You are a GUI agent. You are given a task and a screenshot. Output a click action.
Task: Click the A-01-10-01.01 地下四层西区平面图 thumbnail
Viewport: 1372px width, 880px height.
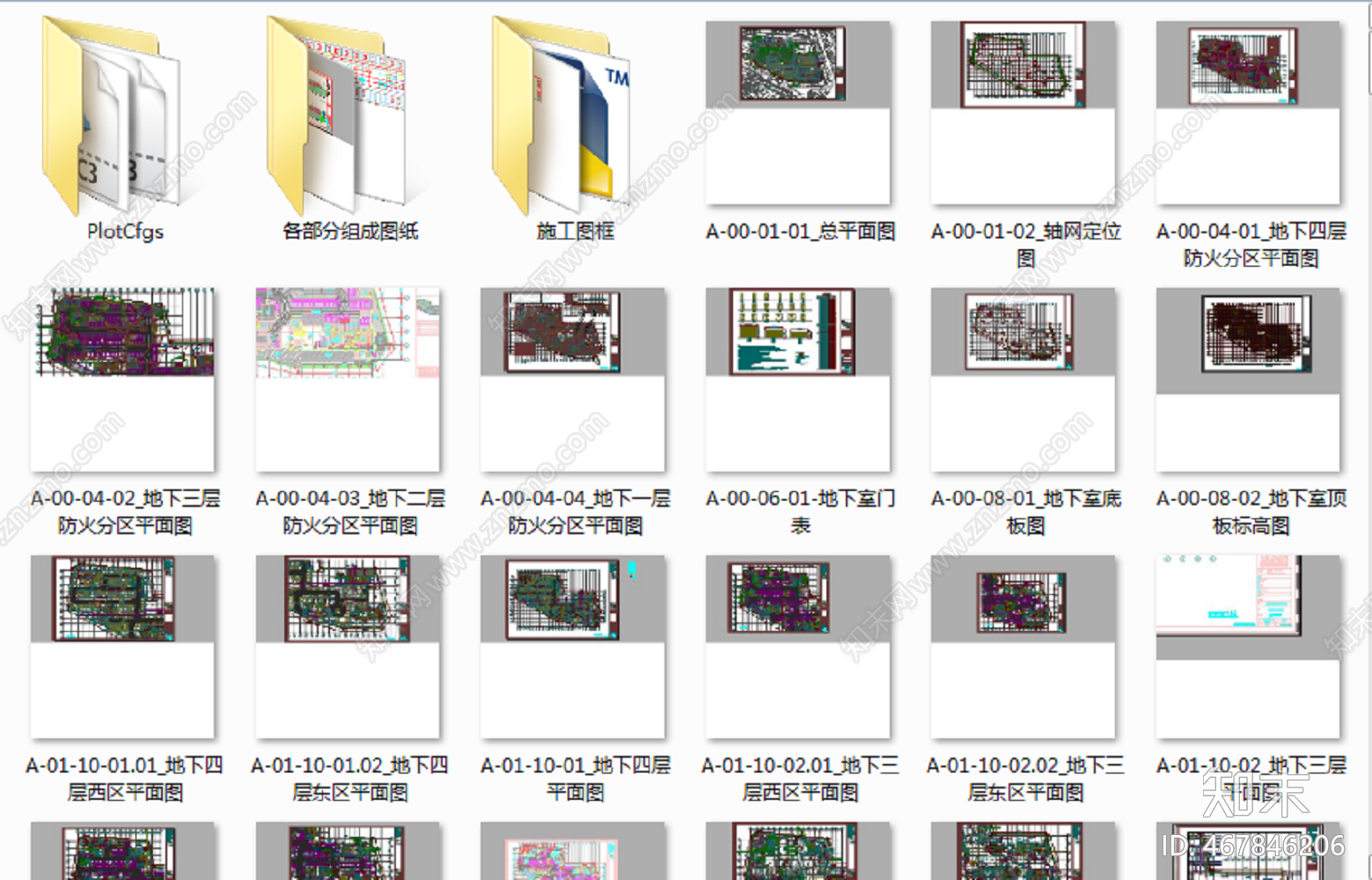[122, 647]
